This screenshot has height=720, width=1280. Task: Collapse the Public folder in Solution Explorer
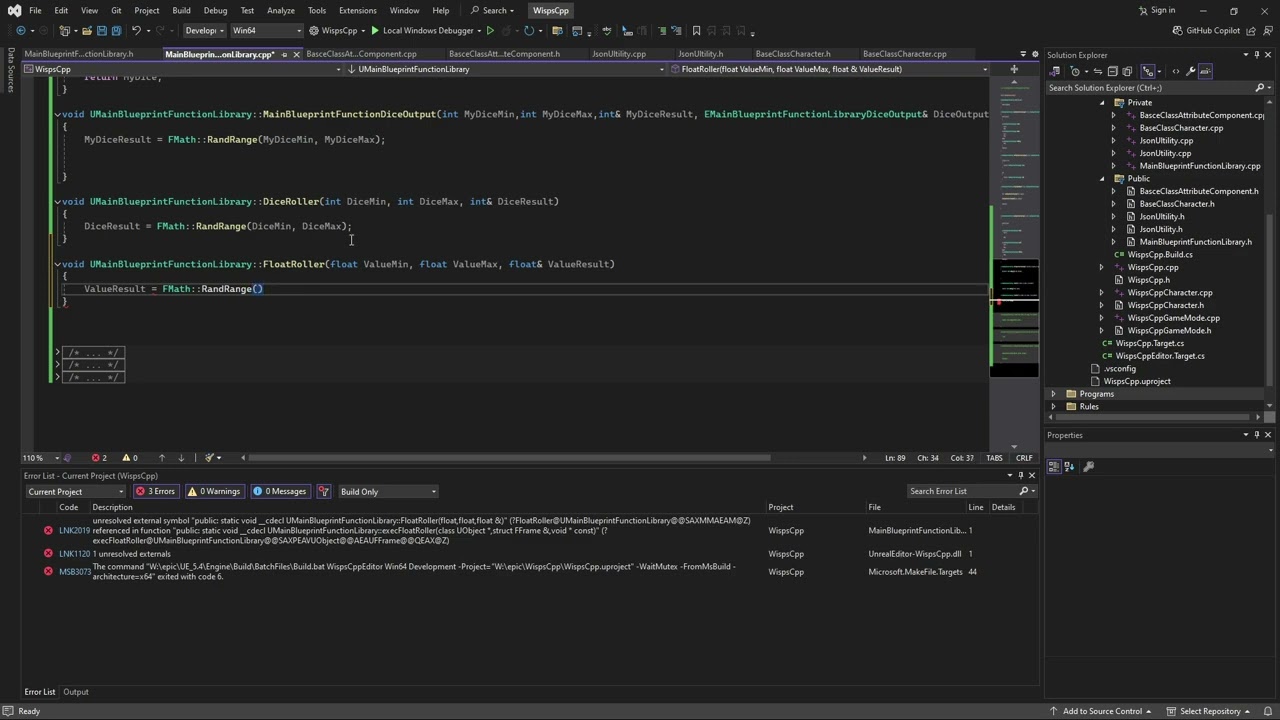coord(1102,179)
